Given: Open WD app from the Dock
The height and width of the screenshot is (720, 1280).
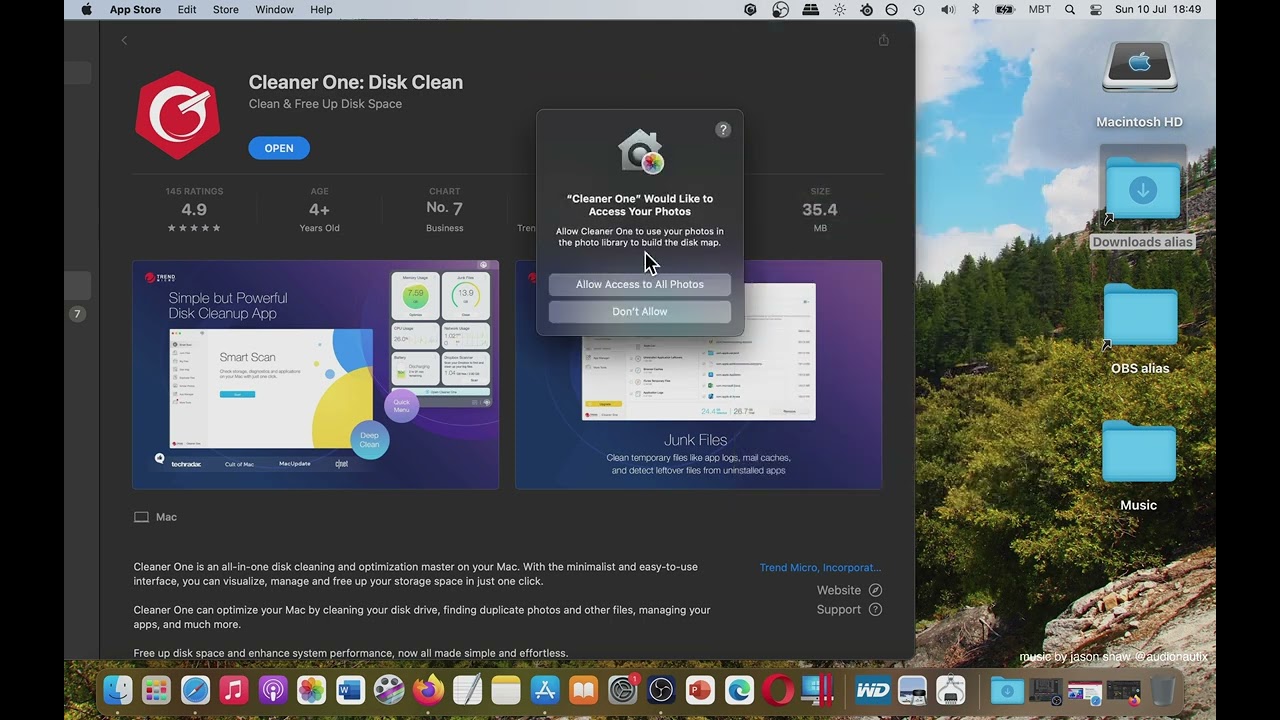Looking at the screenshot, I should [873, 690].
